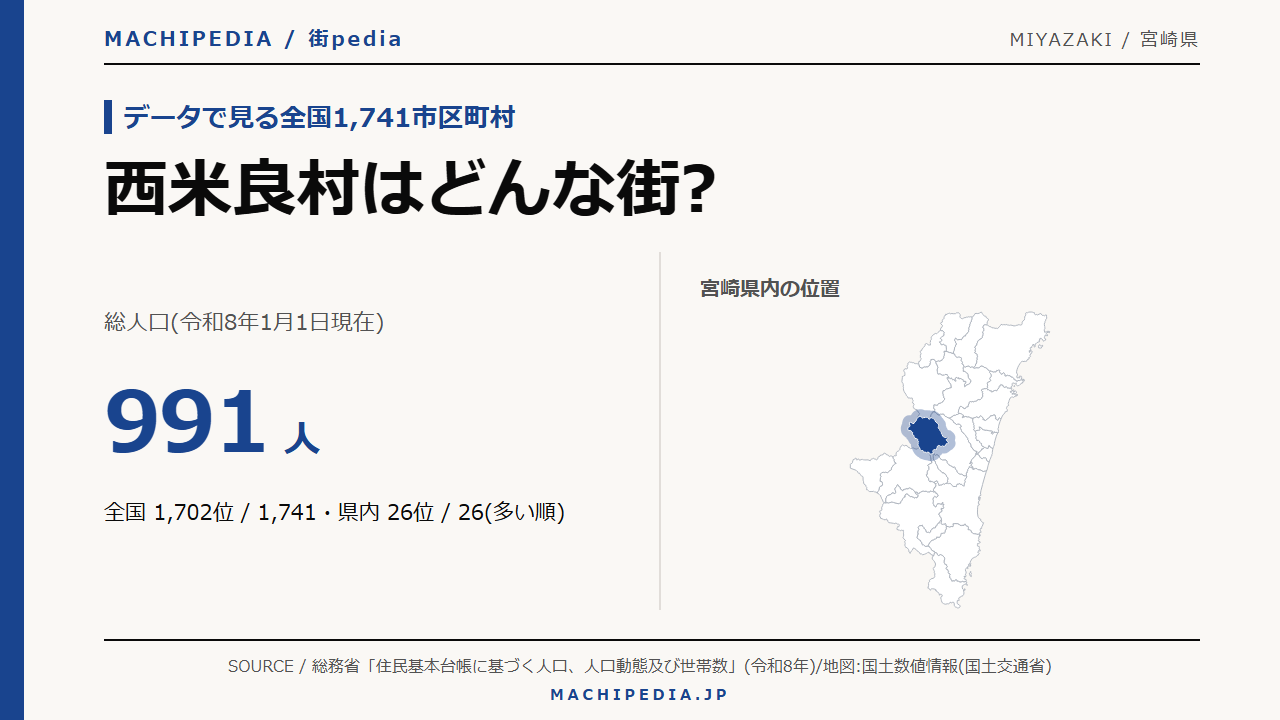Click the MACHIPEDIA / 街pedia header title
Screen dimensions: 1280x720
(x=253, y=39)
